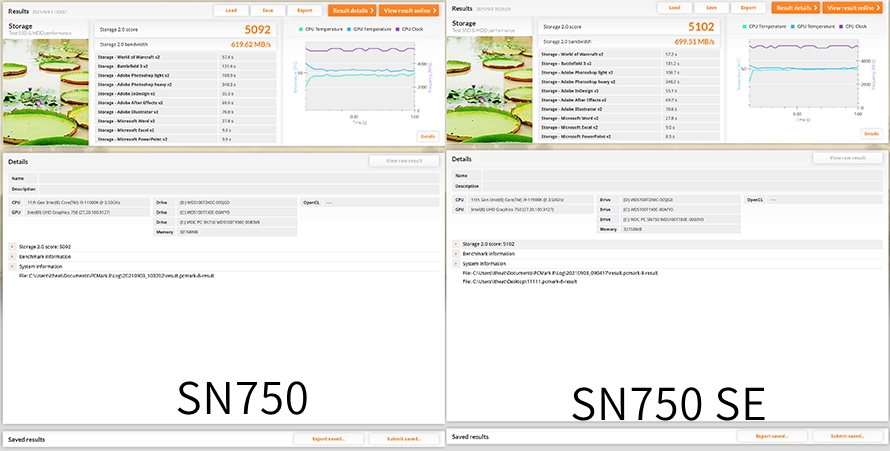
Task: Click the Description field in the right window
Action: pos(683,186)
